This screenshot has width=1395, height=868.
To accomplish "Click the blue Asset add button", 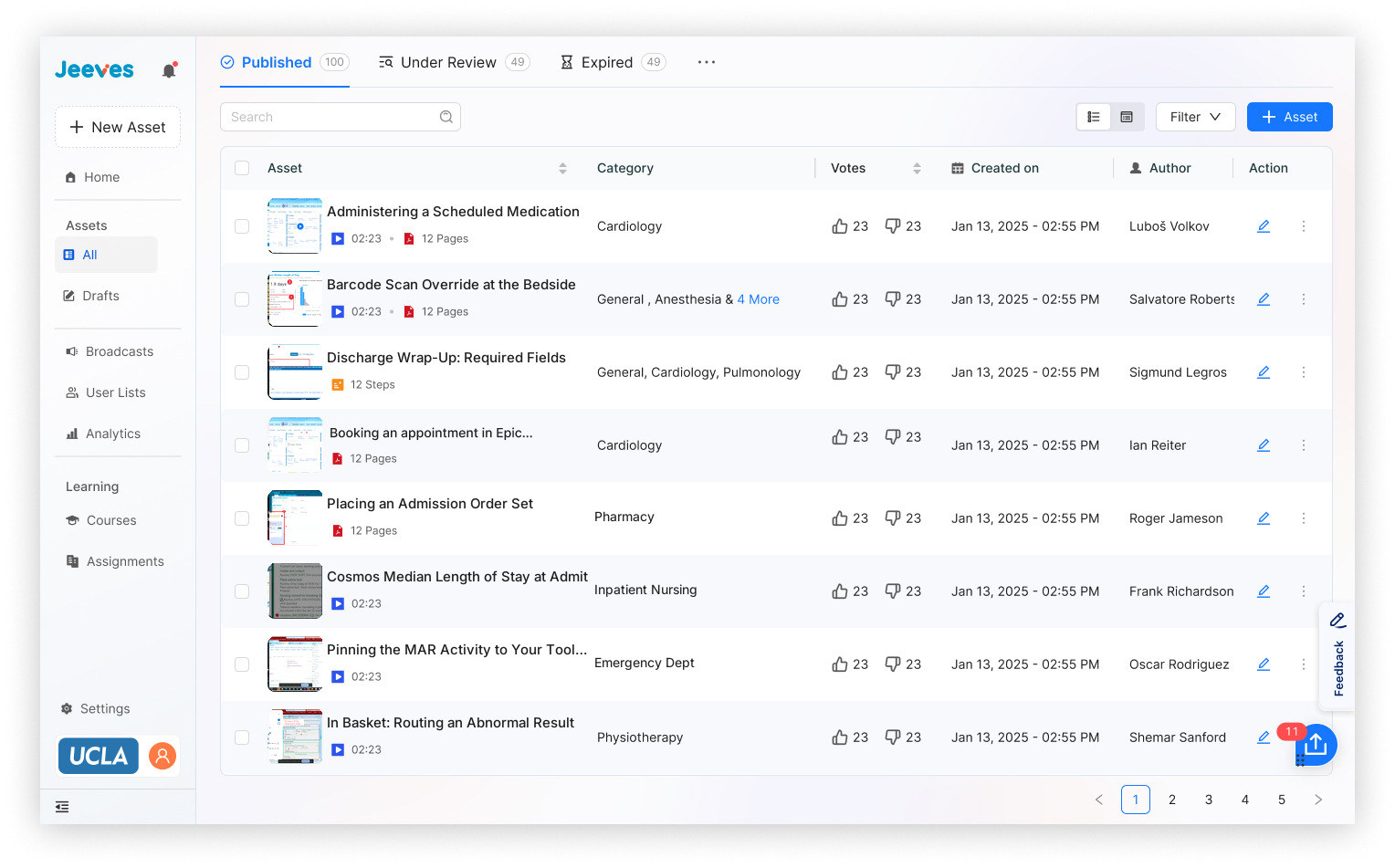I will click(x=1289, y=117).
